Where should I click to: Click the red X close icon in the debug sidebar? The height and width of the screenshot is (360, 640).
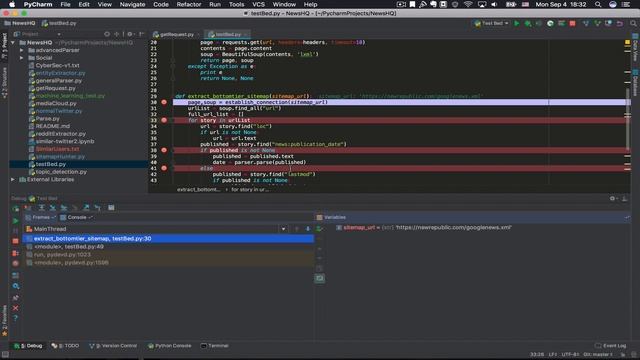coord(16,308)
